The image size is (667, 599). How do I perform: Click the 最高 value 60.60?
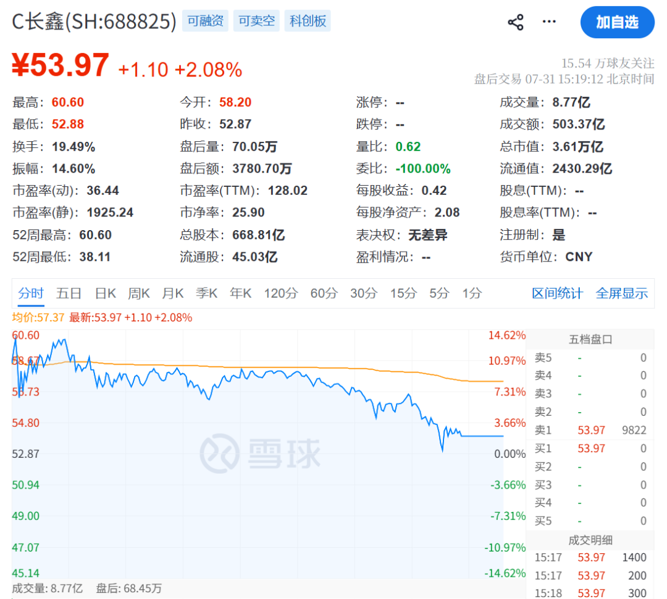click(68, 102)
